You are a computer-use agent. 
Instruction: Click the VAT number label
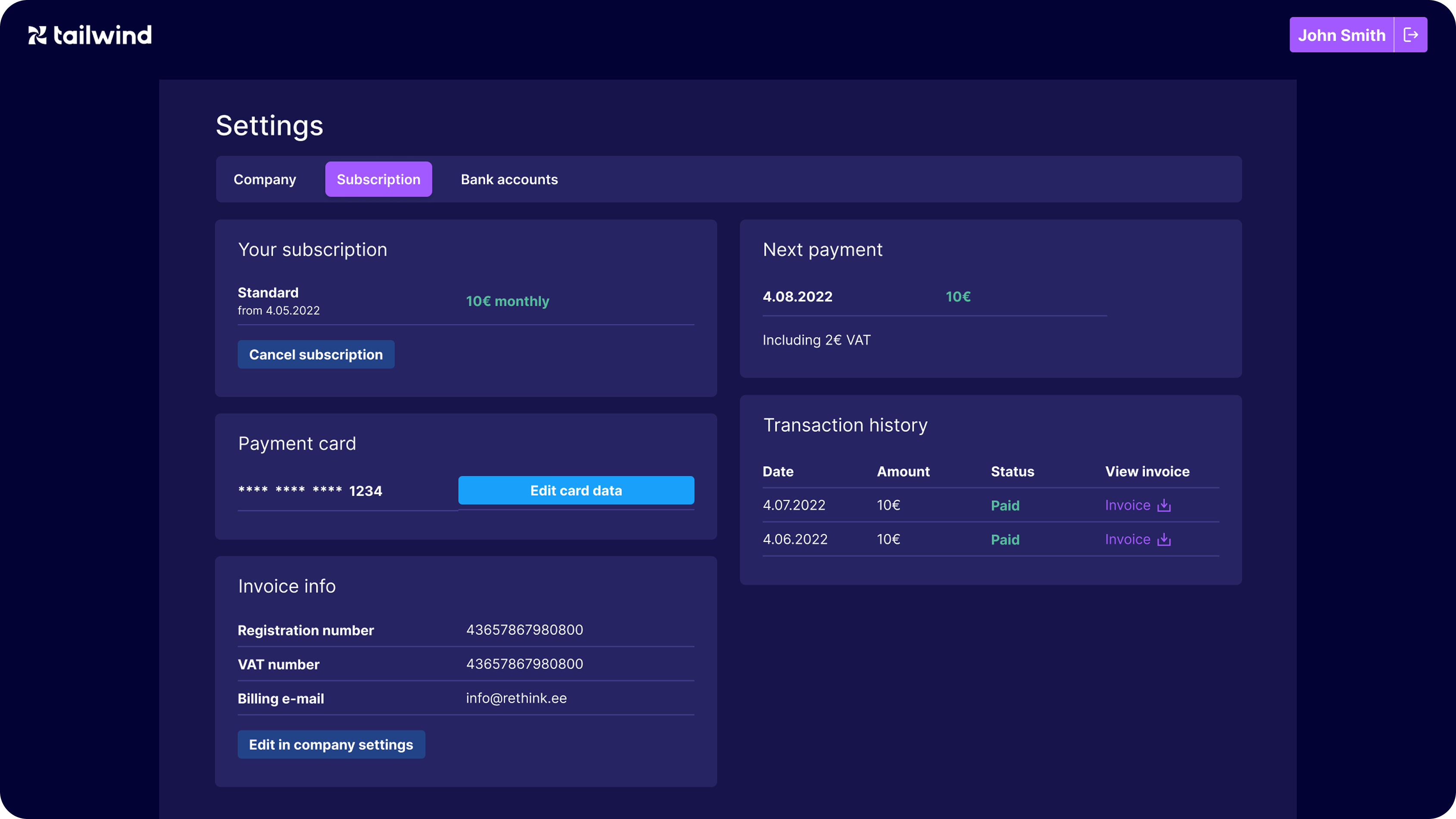click(x=278, y=664)
